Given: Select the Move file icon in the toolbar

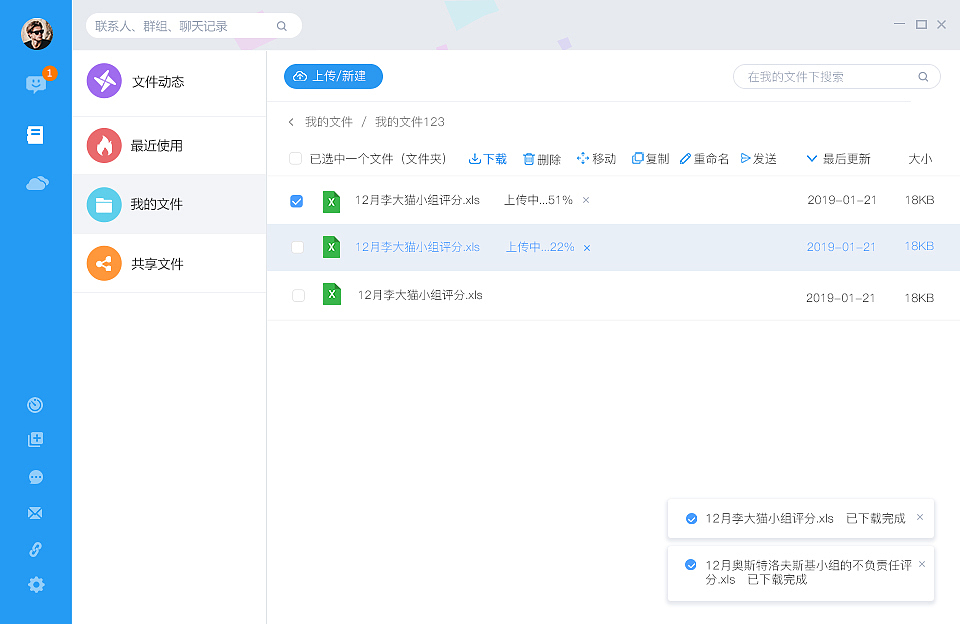Looking at the screenshot, I should click(x=596, y=158).
